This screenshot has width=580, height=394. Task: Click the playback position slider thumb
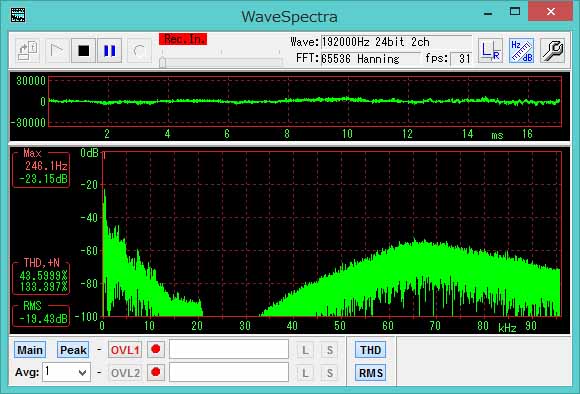click(162, 62)
